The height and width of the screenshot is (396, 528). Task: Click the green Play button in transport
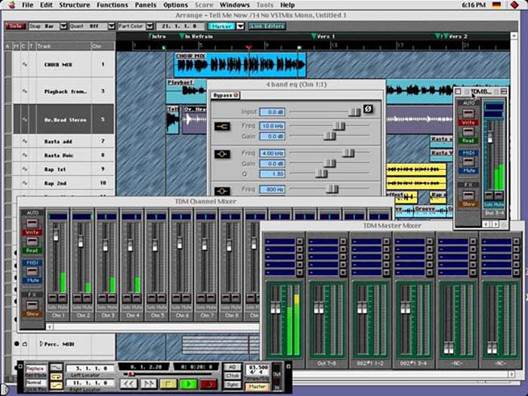coord(188,384)
